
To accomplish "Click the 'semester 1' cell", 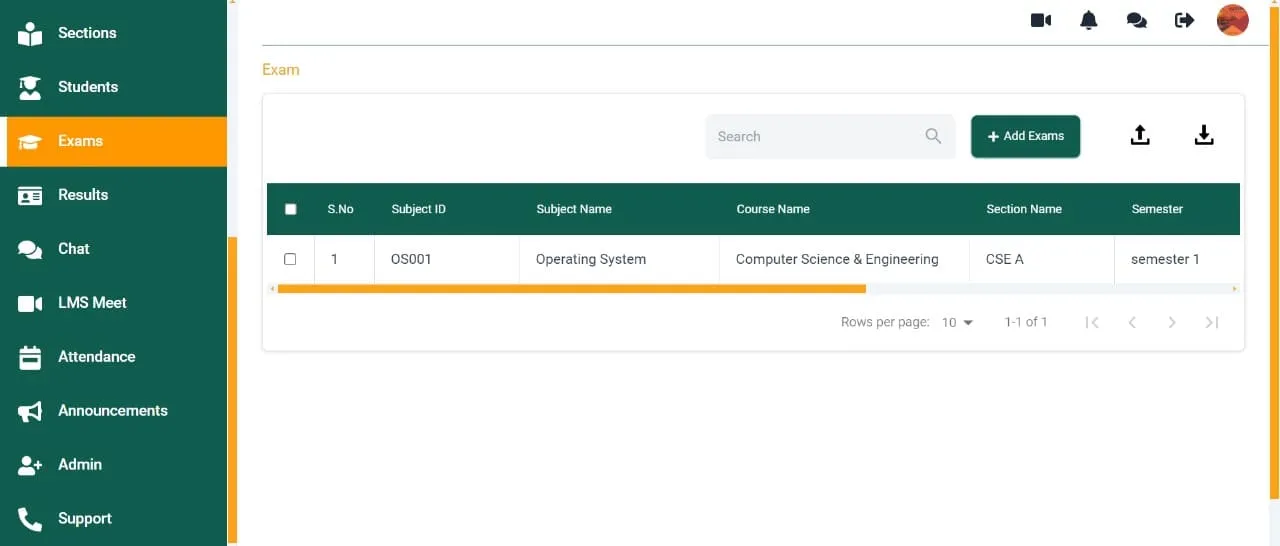I will tap(1177, 259).
